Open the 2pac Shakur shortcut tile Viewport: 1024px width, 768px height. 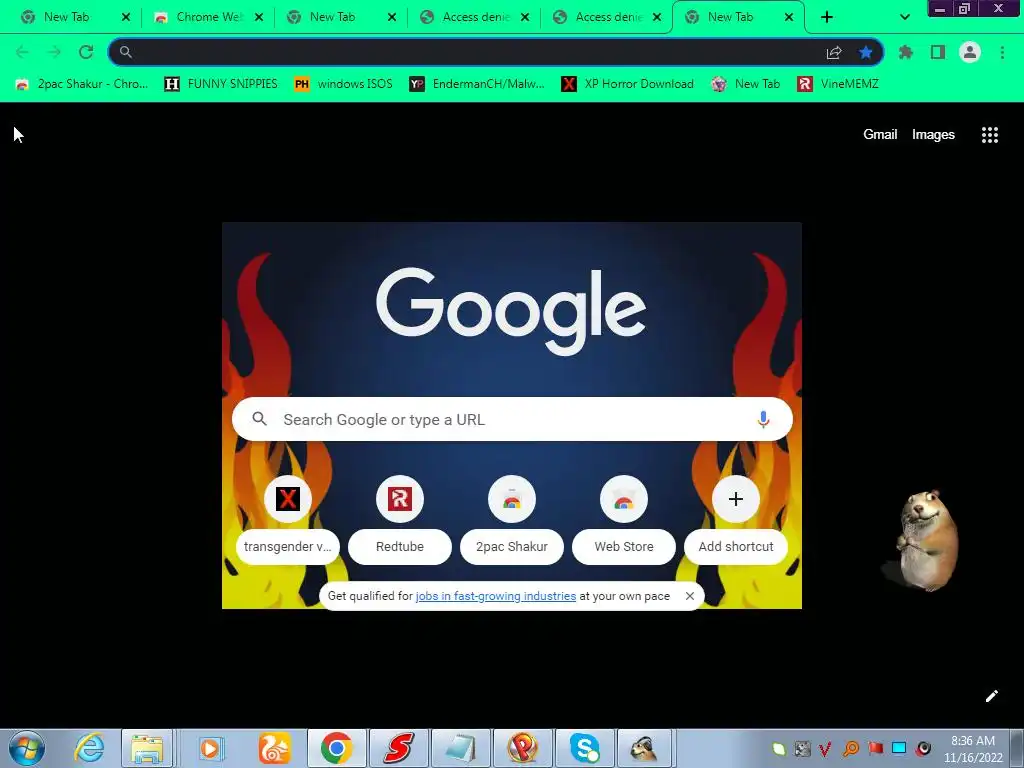click(x=512, y=519)
